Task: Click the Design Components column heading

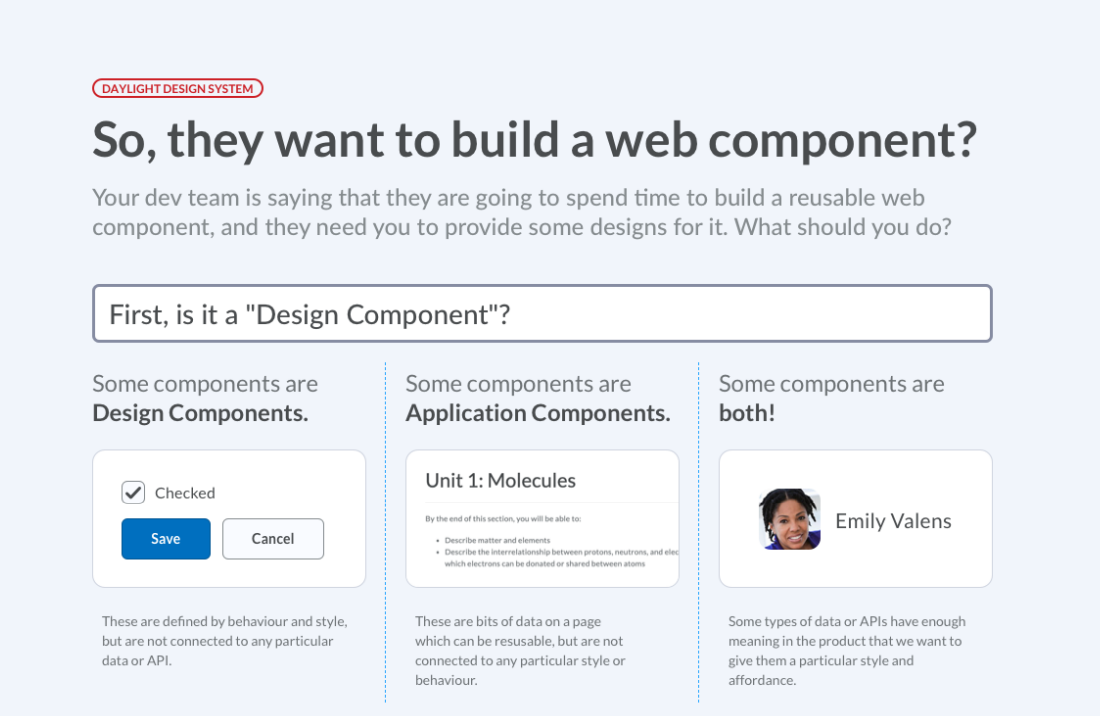Action: [x=205, y=398]
